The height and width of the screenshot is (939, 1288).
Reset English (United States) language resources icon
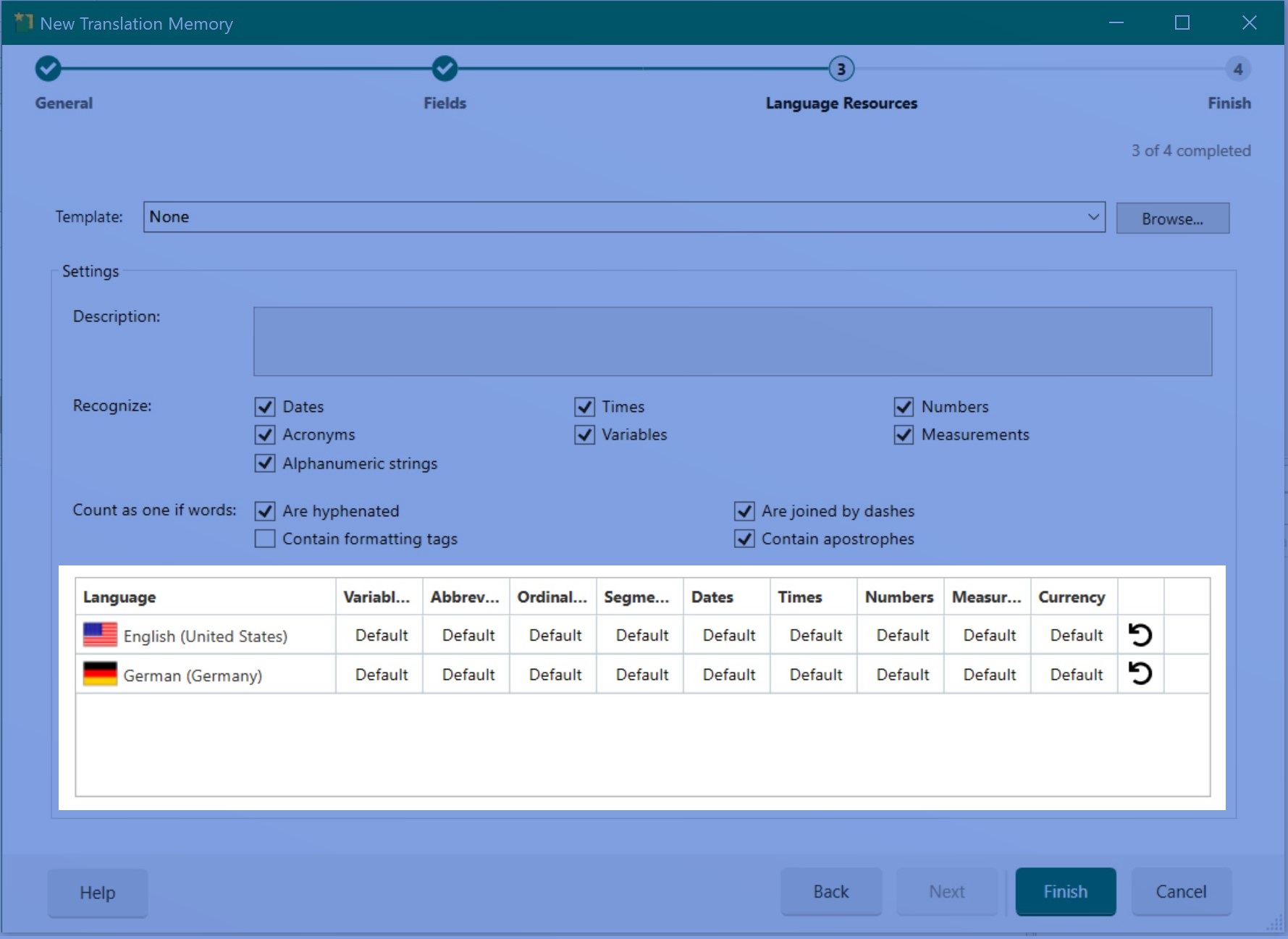1140,635
